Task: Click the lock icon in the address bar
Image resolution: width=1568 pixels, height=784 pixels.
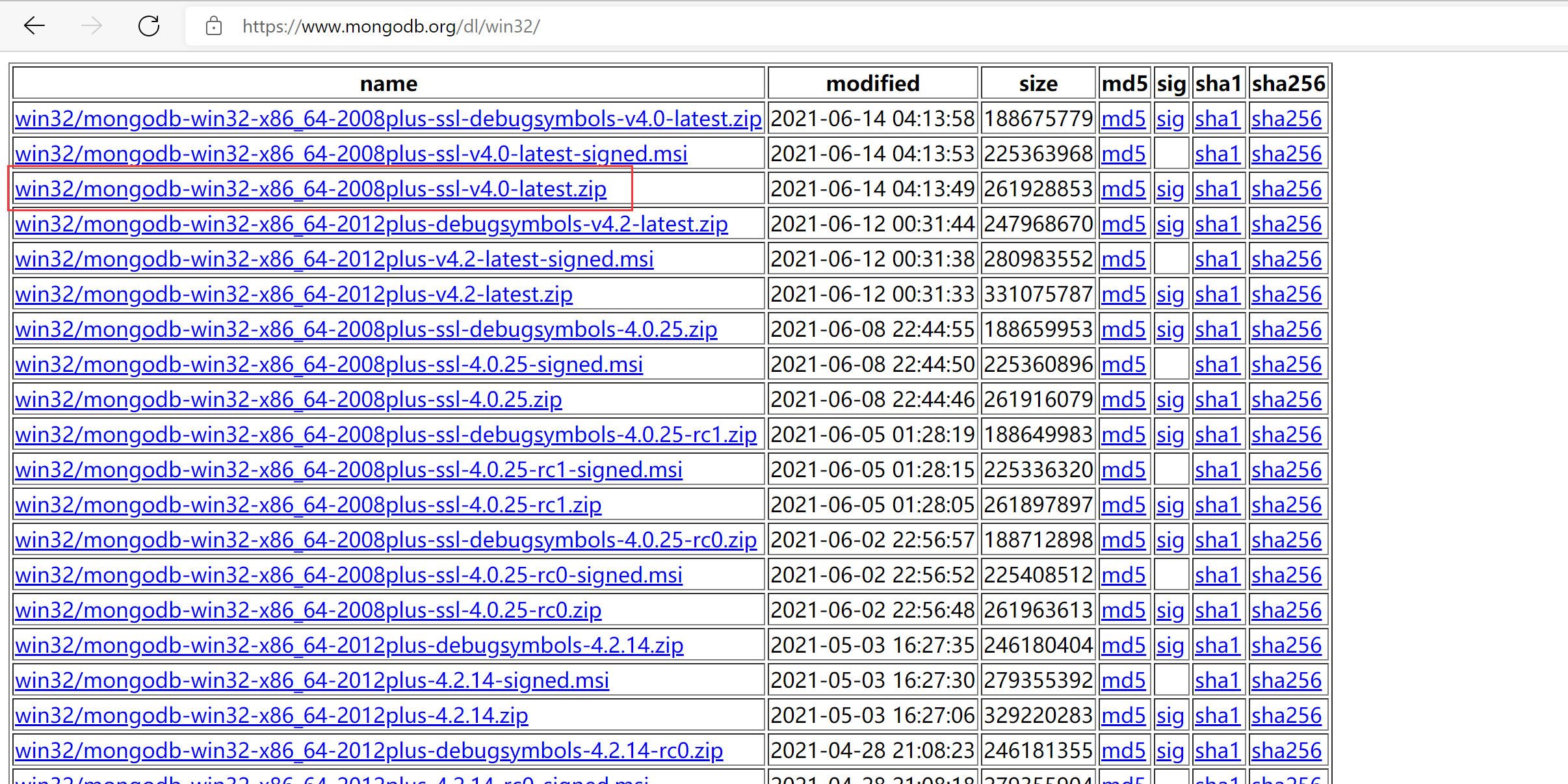Action: [214, 27]
